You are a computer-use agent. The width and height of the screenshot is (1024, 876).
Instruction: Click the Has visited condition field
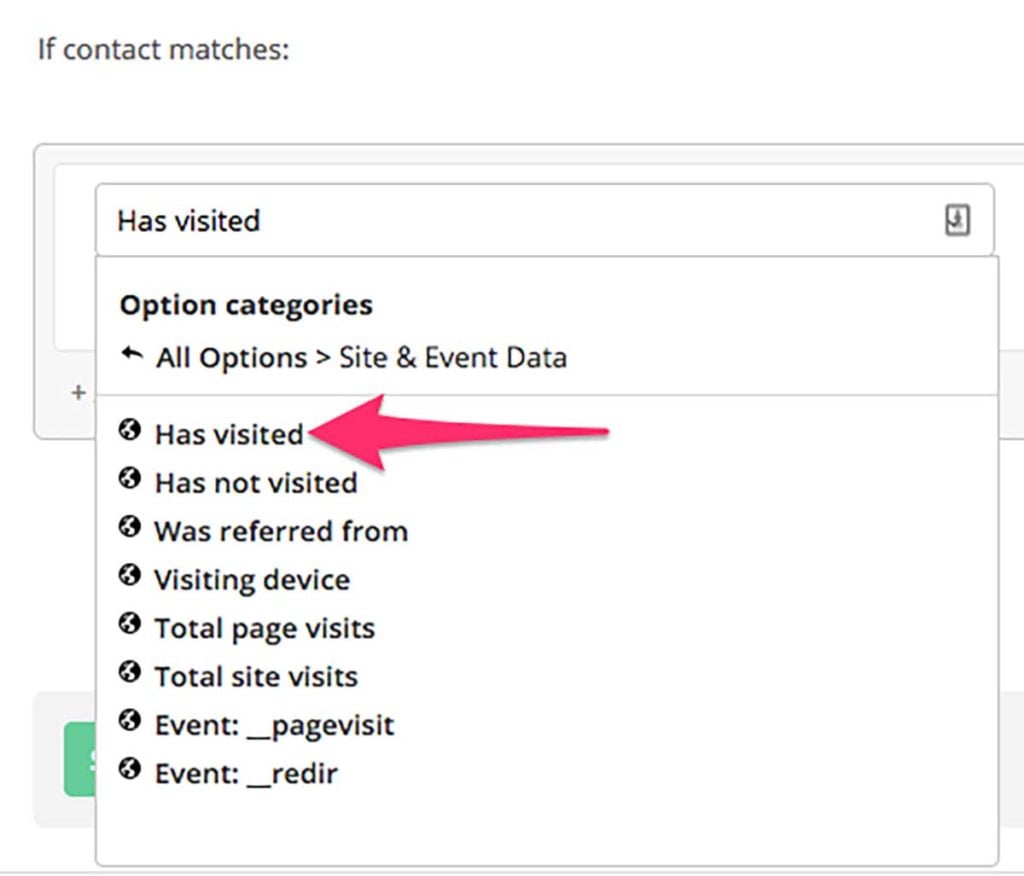pos(545,220)
